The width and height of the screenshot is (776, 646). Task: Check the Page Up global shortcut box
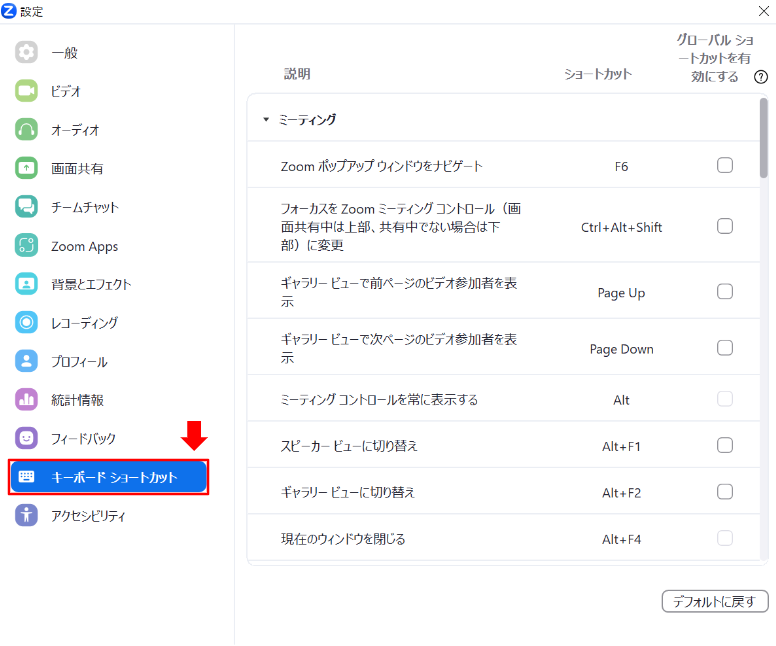click(725, 292)
